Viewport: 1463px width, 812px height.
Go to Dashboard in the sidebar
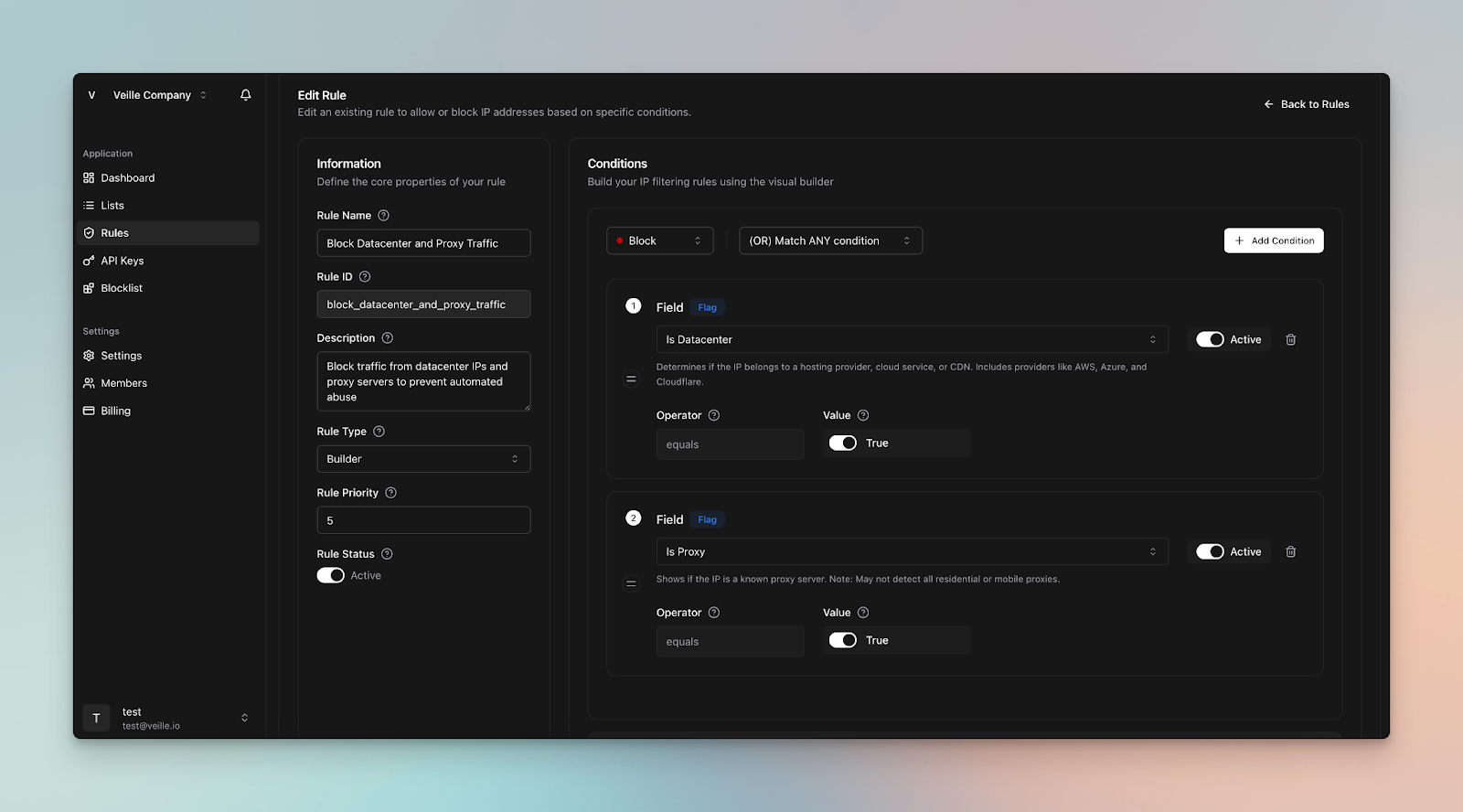(168, 178)
